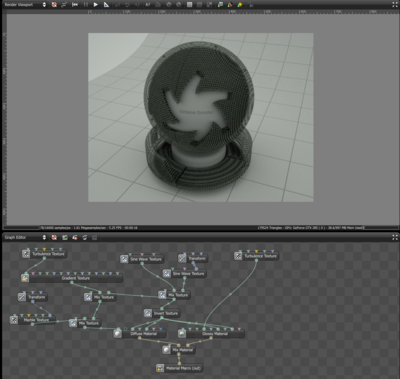
Task: Click the green image icon in Graph Editor toolbar
Action: [x=65, y=237]
